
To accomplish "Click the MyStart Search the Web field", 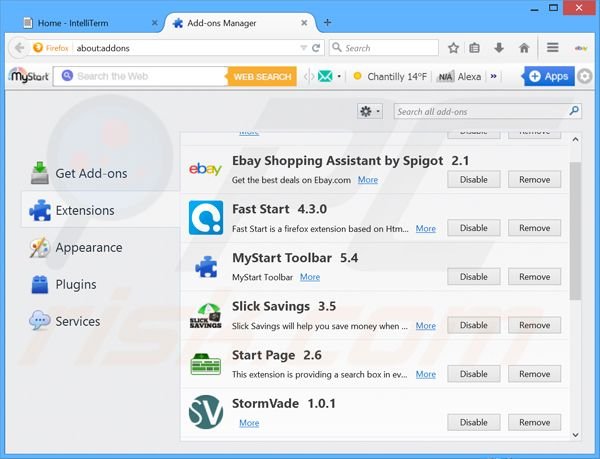I will [x=140, y=76].
